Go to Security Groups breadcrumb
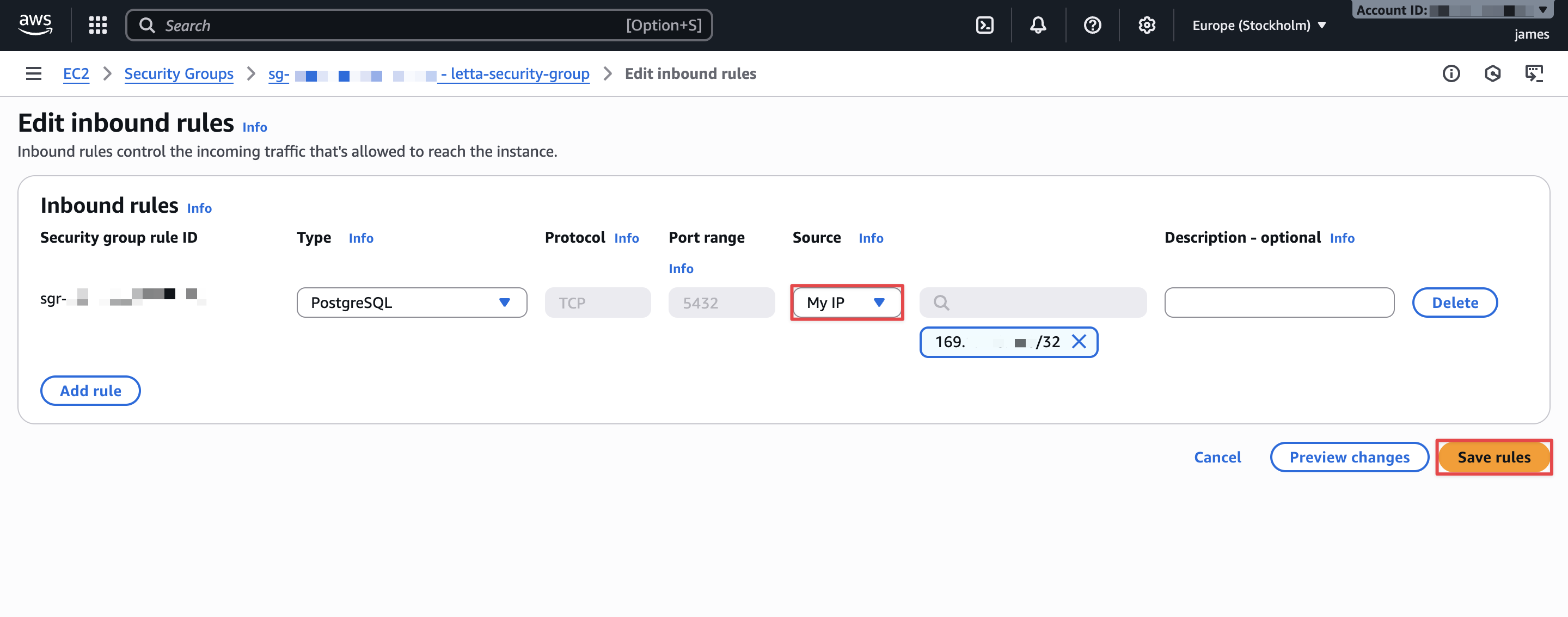This screenshot has width=1568, height=617. (x=179, y=73)
